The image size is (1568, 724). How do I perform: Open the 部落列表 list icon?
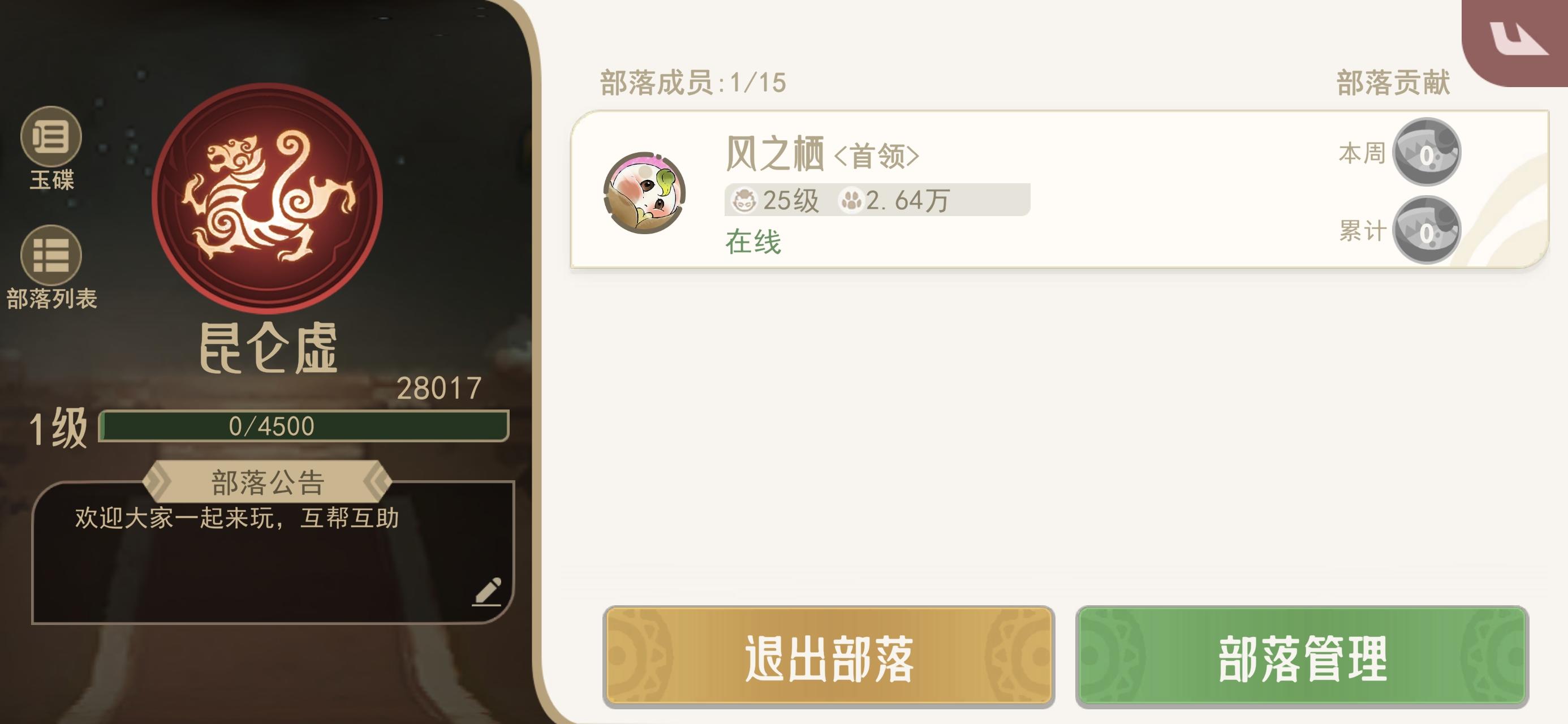(51, 255)
